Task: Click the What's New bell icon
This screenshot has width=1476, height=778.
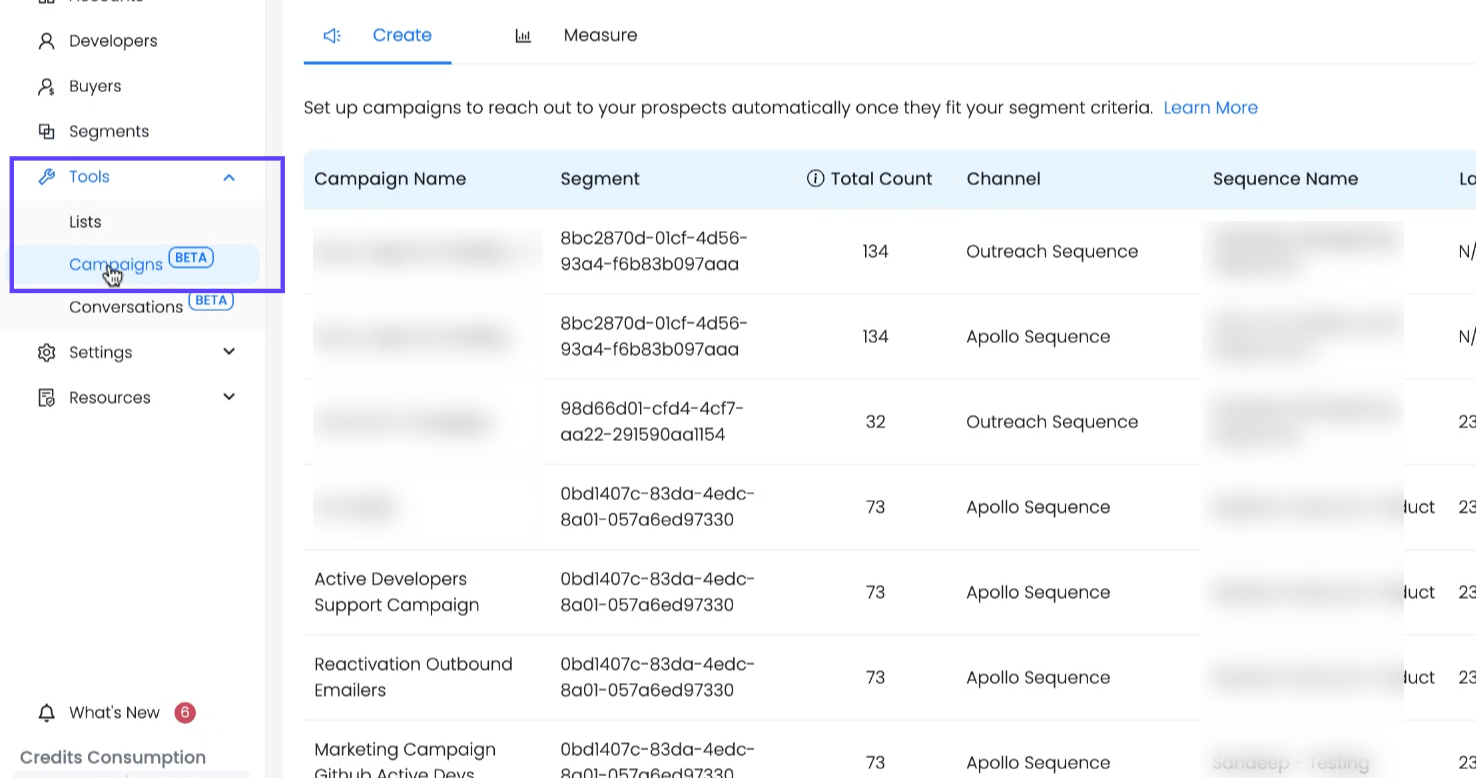Action: coord(46,713)
